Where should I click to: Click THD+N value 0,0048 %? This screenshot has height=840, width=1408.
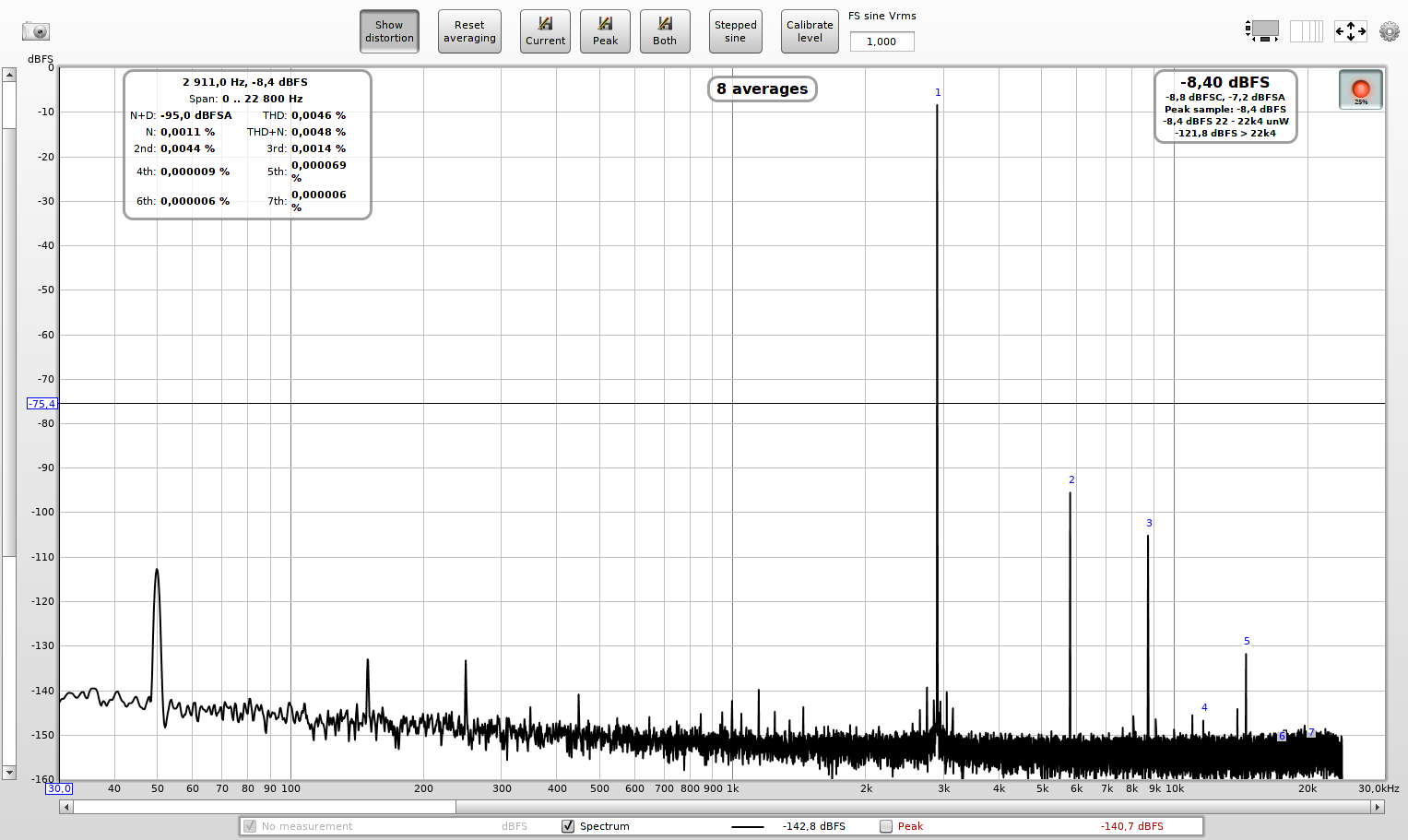click(x=318, y=132)
